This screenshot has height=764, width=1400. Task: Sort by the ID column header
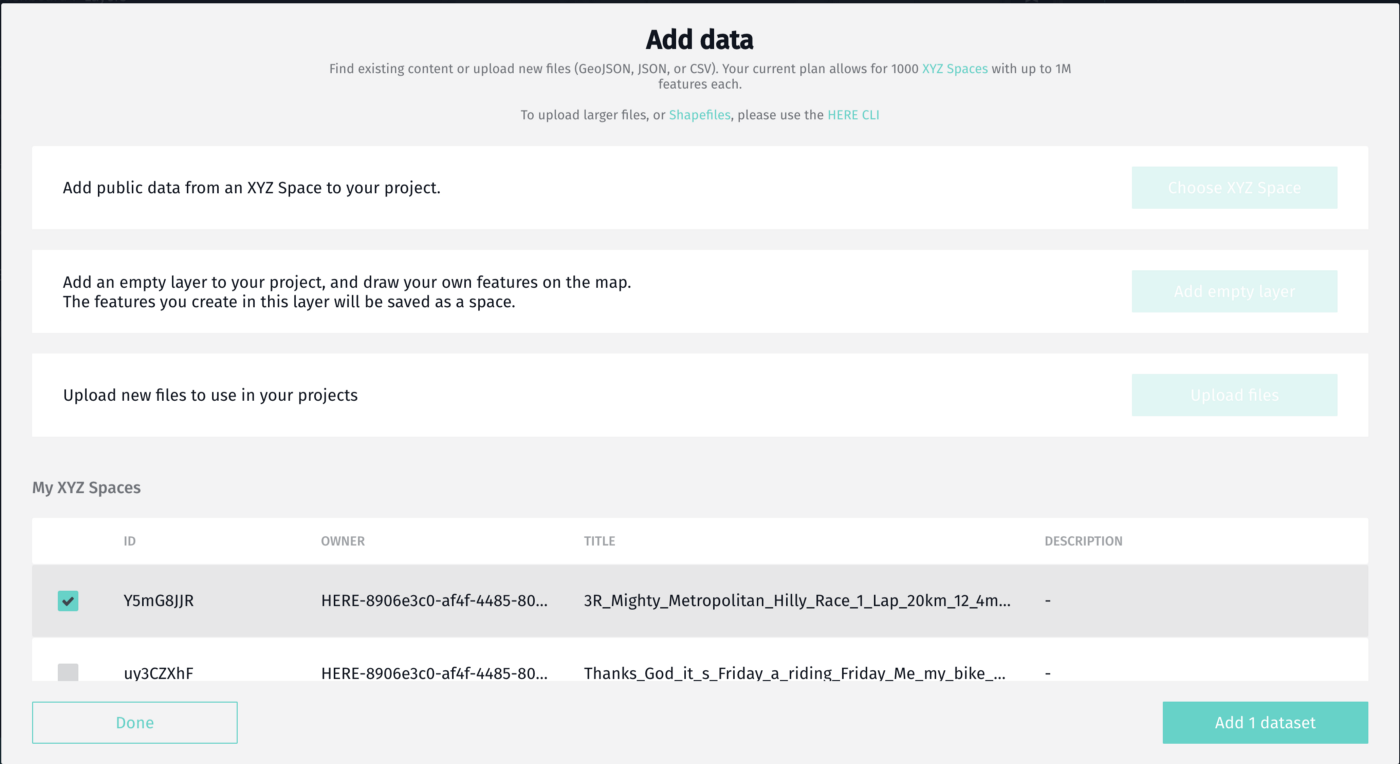(x=130, y=541)
